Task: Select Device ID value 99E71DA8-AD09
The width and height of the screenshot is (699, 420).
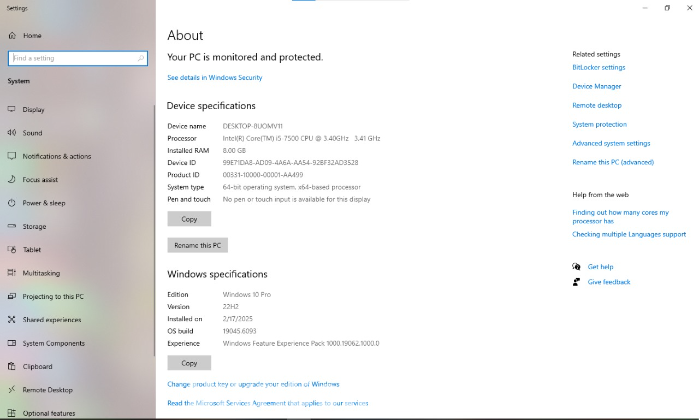Action: 290,163
